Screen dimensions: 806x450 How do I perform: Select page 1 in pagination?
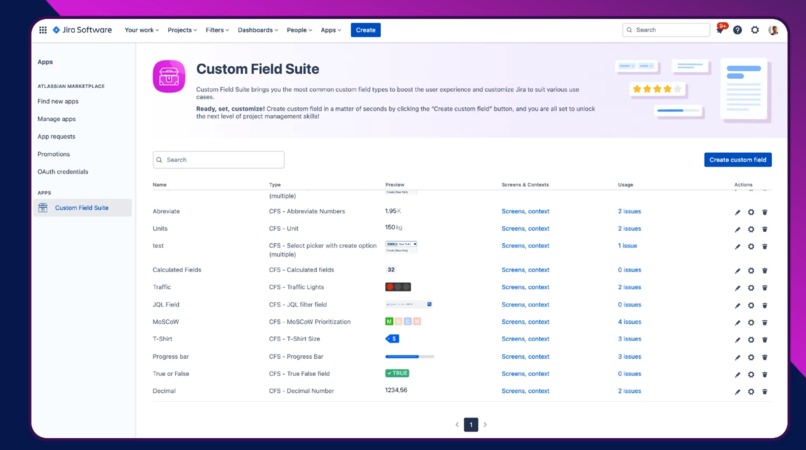click(x=471, y=424)
